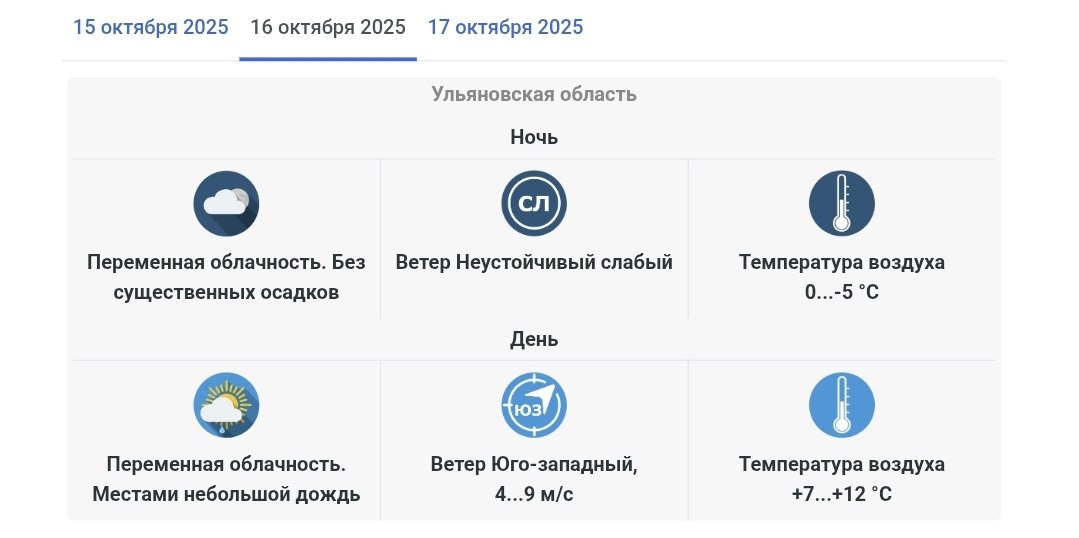The height and width of the screenshot is (538, 1079).
Task: Click the Местами небольшой дождь forecast text
Action: (x=226, y=495)
